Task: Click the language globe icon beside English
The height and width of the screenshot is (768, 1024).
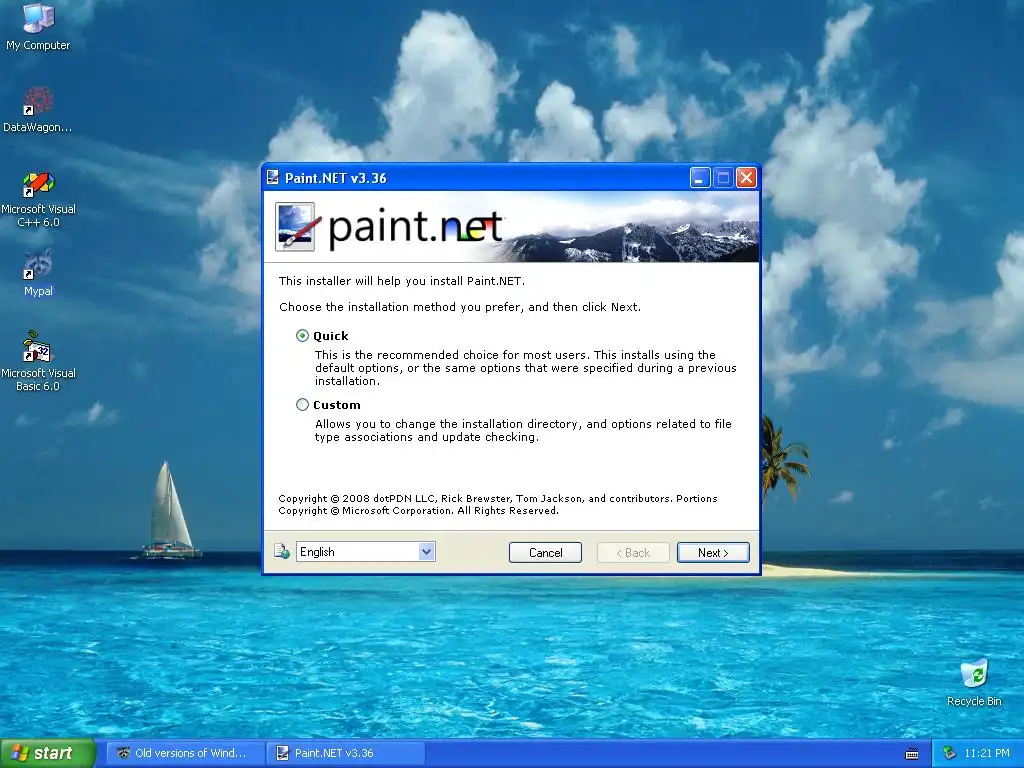Action: [x=281, y=552]
